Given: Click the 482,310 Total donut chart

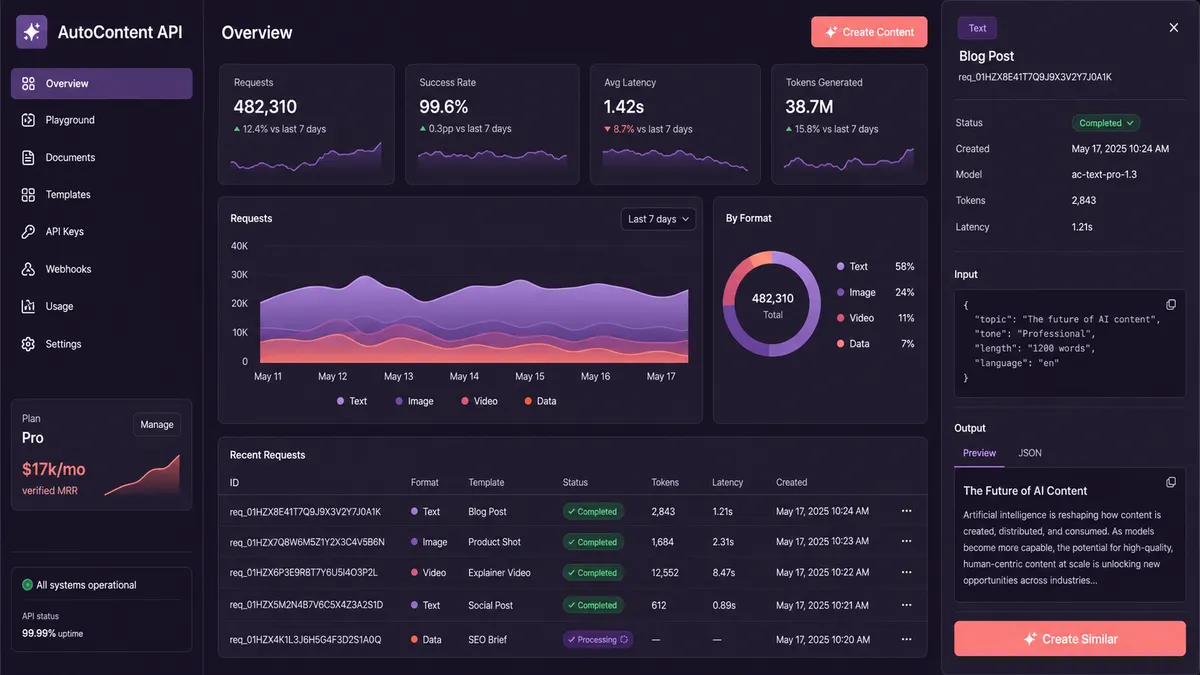Looking at the screenshot, I should tap(772, 304).
